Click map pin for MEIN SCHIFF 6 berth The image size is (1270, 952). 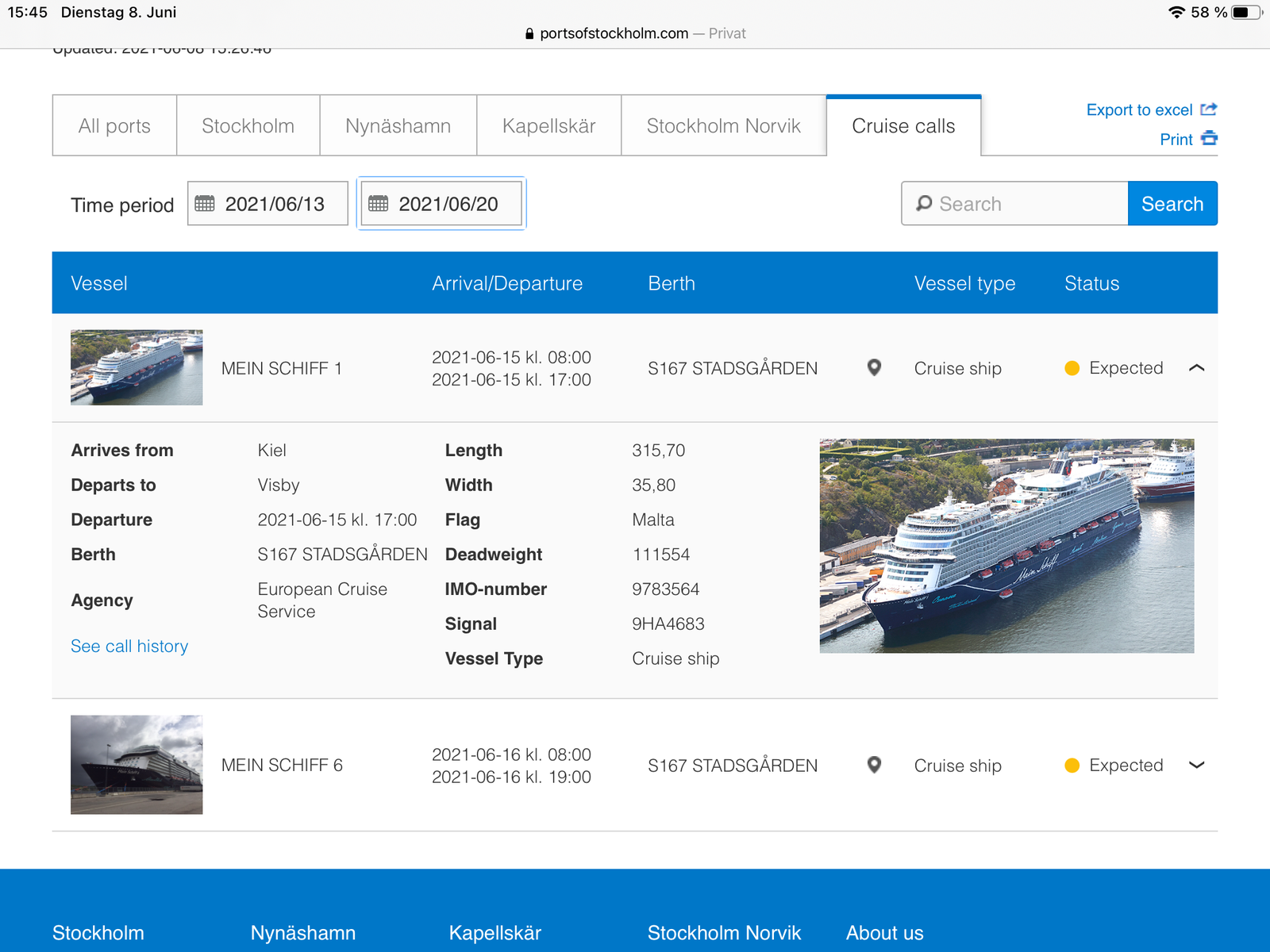874,765
